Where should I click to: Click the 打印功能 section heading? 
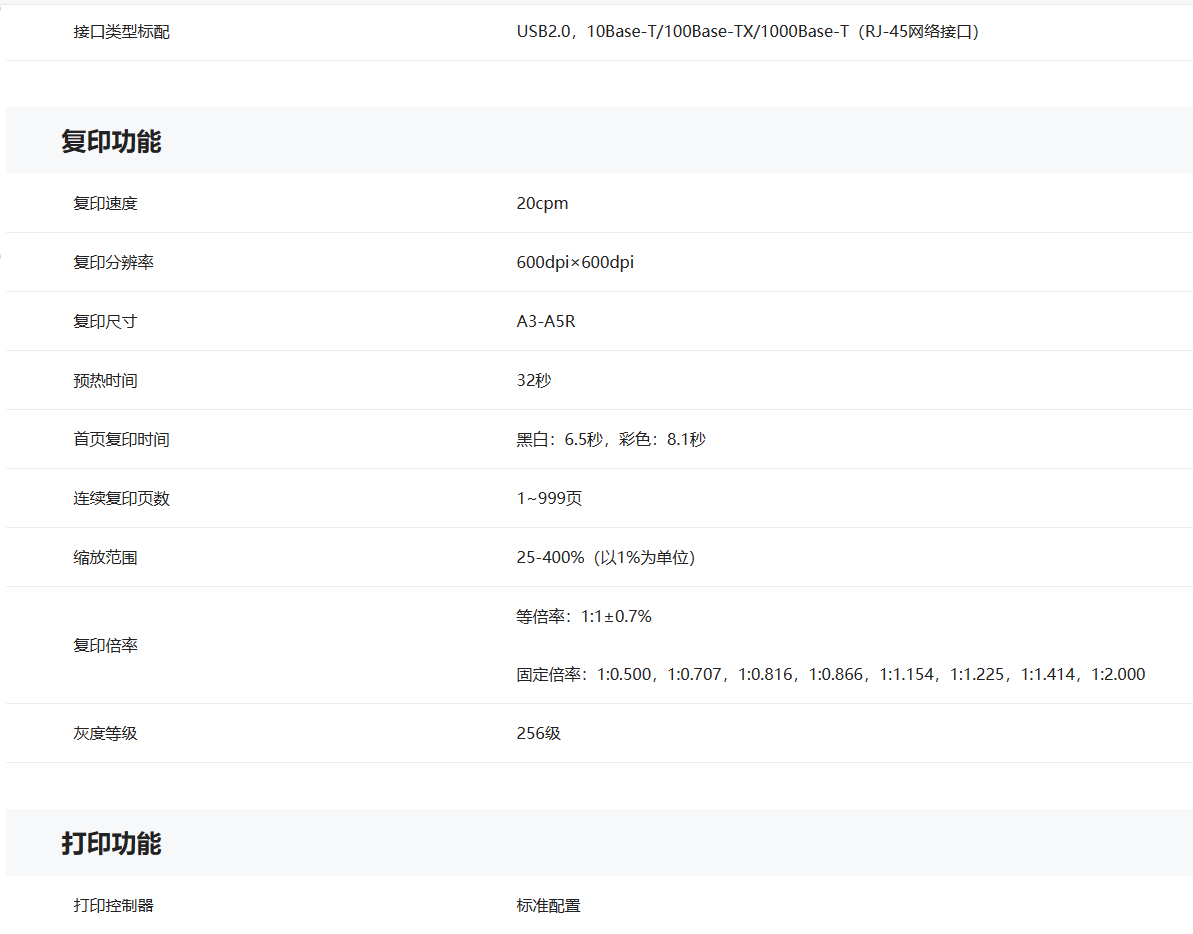(111, 844)
